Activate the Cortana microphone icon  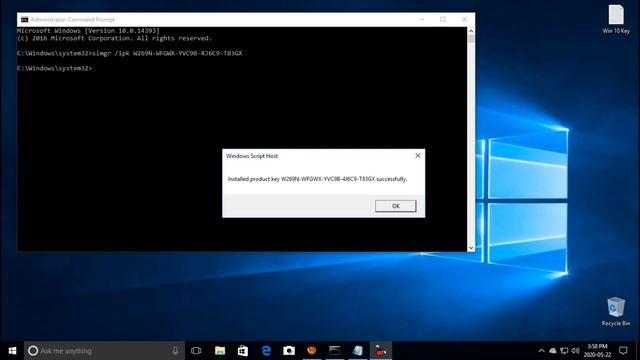coord(175,351)
